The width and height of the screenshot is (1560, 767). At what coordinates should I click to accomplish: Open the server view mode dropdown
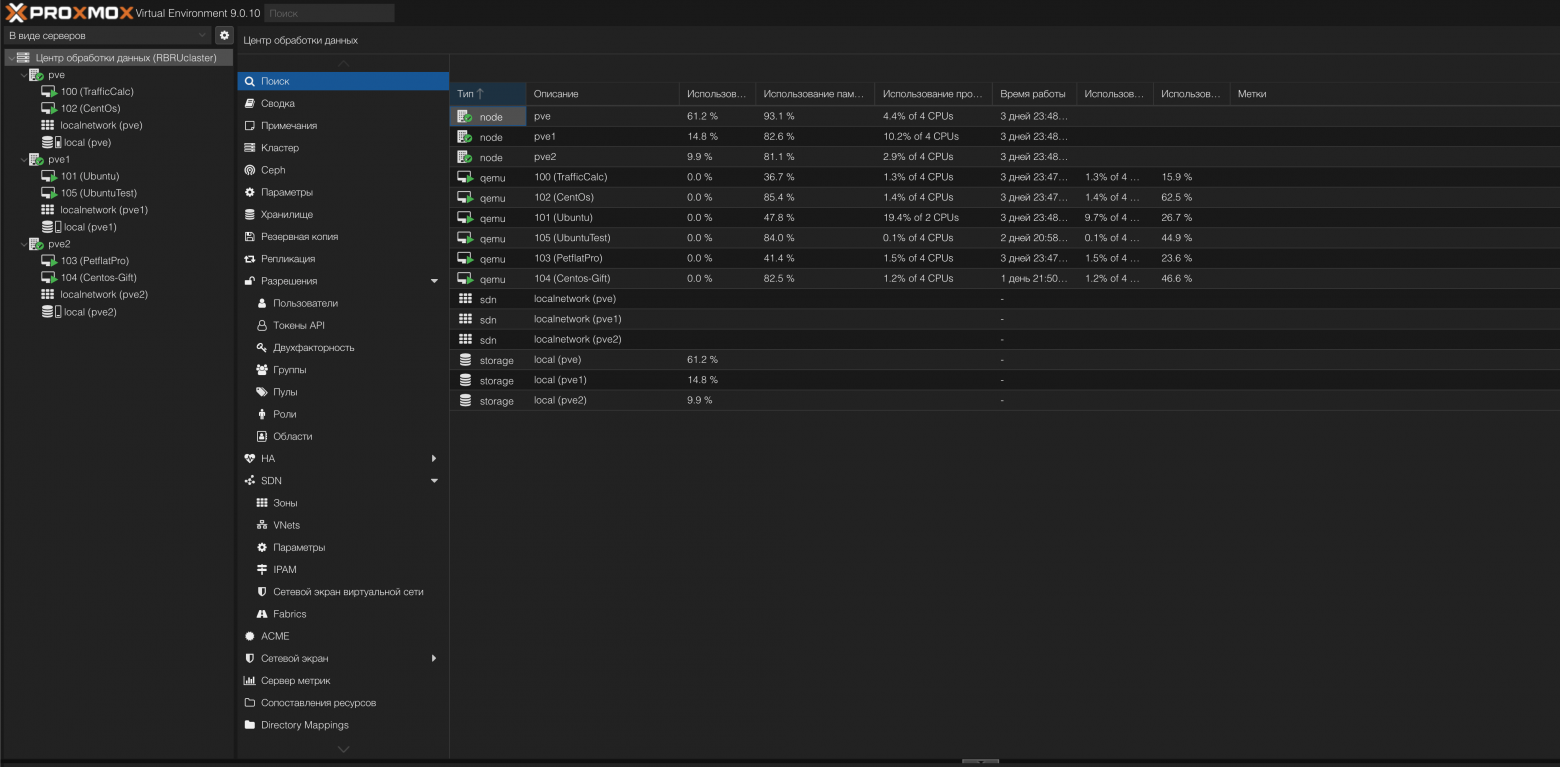tap(108, 36)
